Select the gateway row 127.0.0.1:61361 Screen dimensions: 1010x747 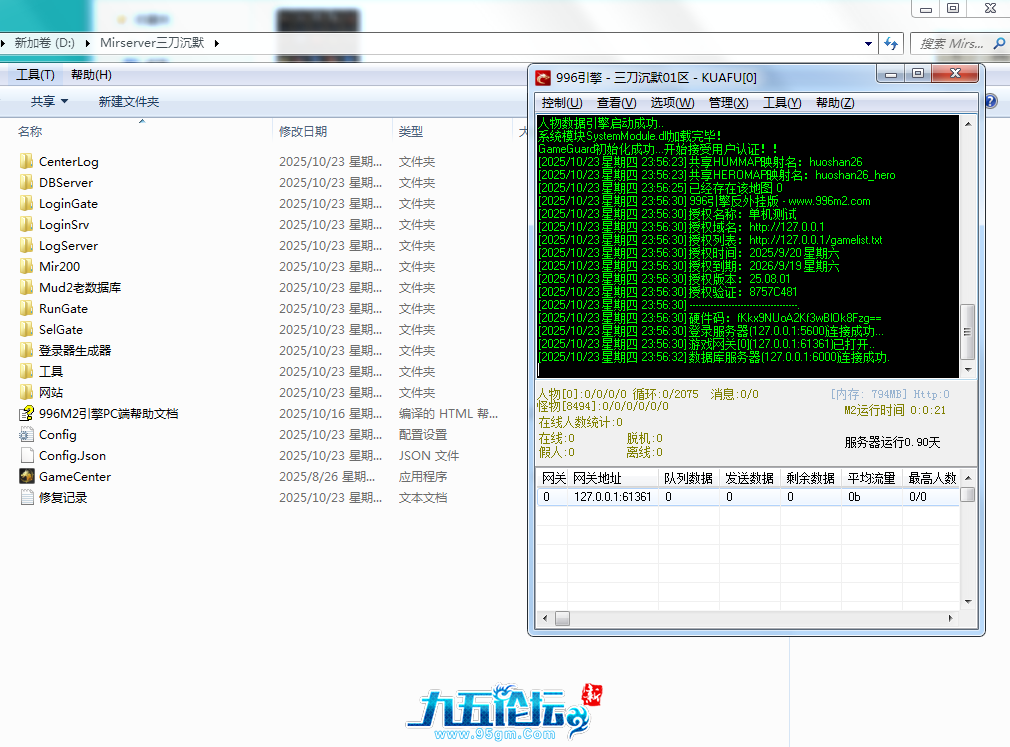pos(612,497)
